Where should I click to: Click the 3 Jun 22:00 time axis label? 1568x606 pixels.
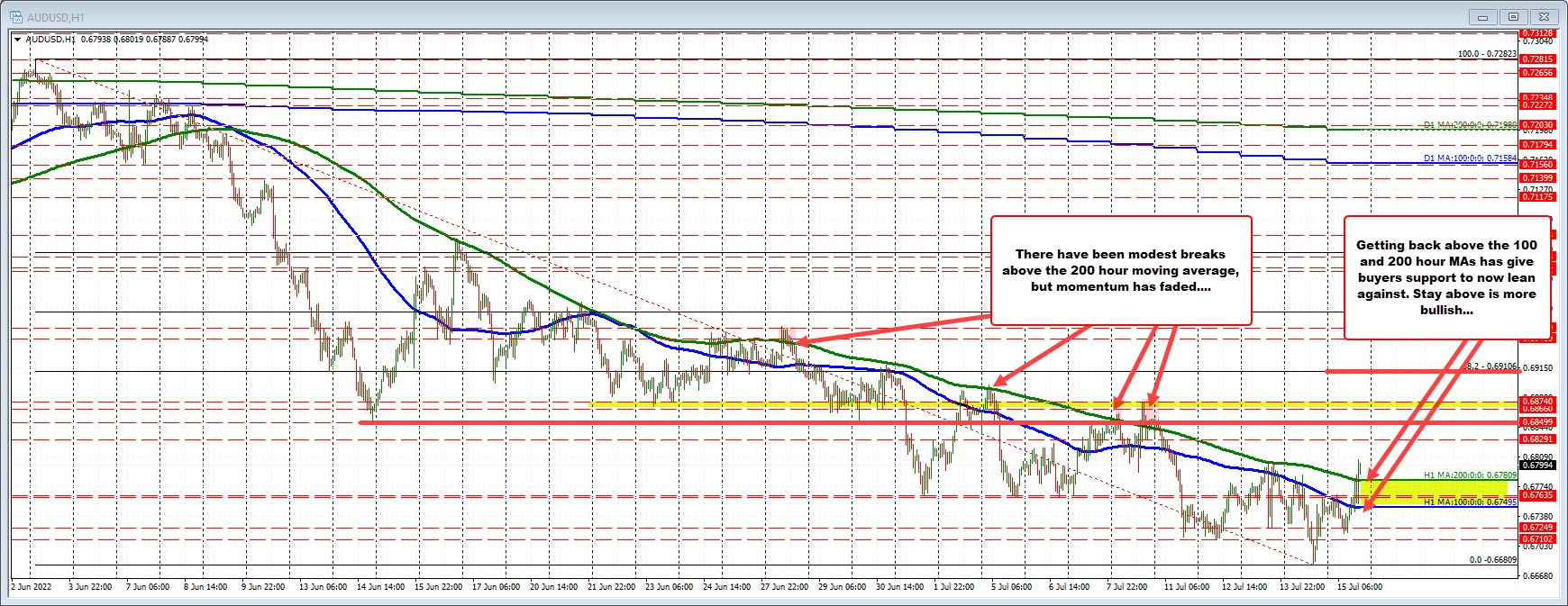[x=89, y=586]
